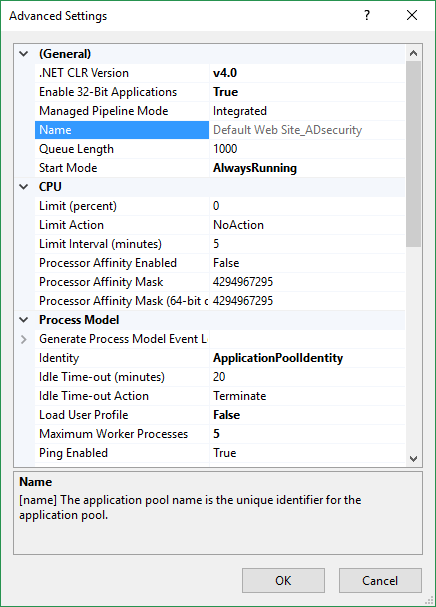Click the scrollbar down arrow
This screenshot has height=607, width=436.
[414, 459]
